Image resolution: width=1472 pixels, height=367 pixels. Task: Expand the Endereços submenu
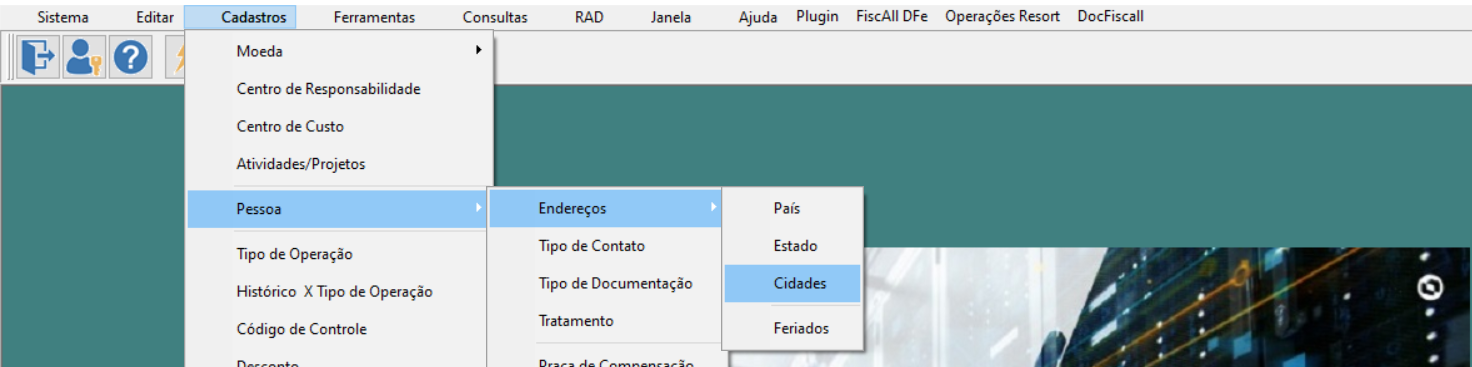coord(605,209)
